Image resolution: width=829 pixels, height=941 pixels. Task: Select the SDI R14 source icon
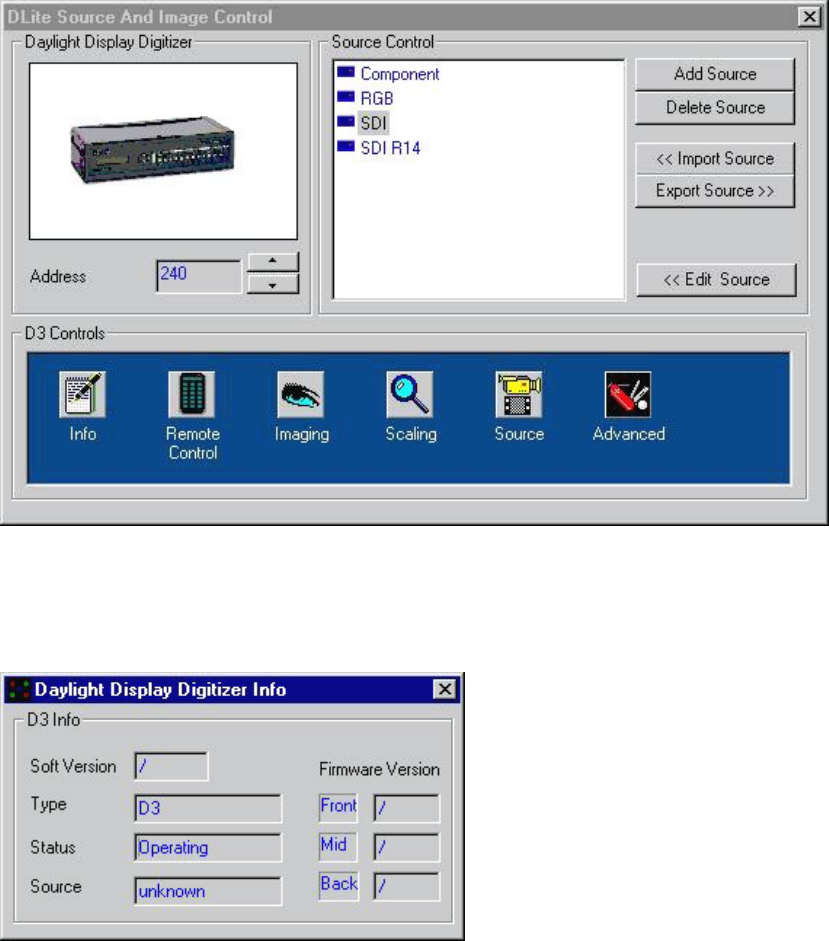click(346, 146)
